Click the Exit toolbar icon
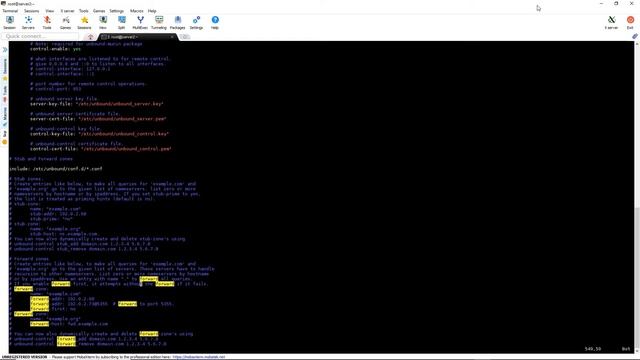 tap(630, 22)
